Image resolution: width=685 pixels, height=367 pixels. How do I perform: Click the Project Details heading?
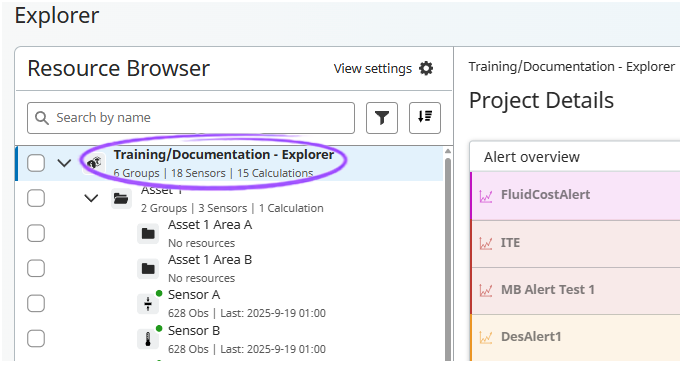tap(541, 100)
